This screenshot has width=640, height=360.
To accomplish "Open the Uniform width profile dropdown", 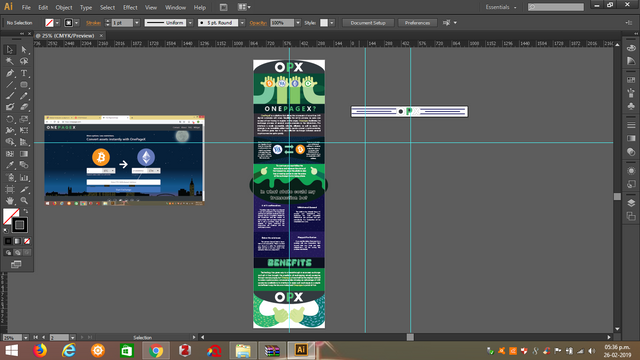I will (x=190, y=23).
